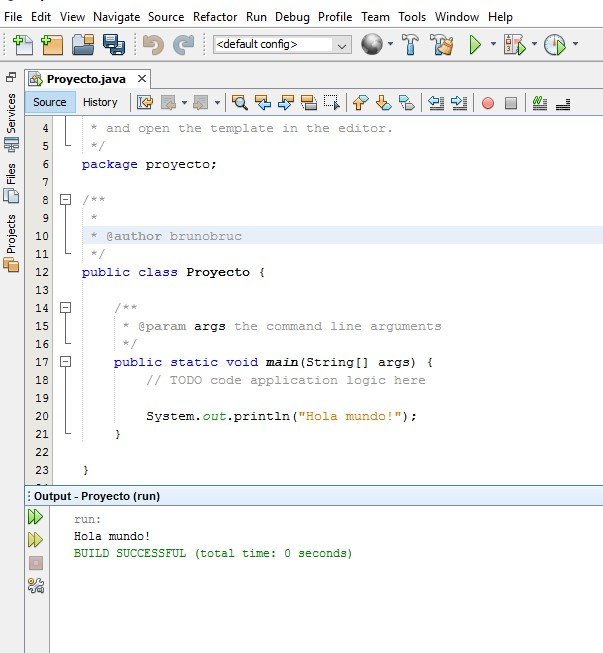Click the Build Project hammer icon
This screenshot has height=653, width=603.
point(408,45)
